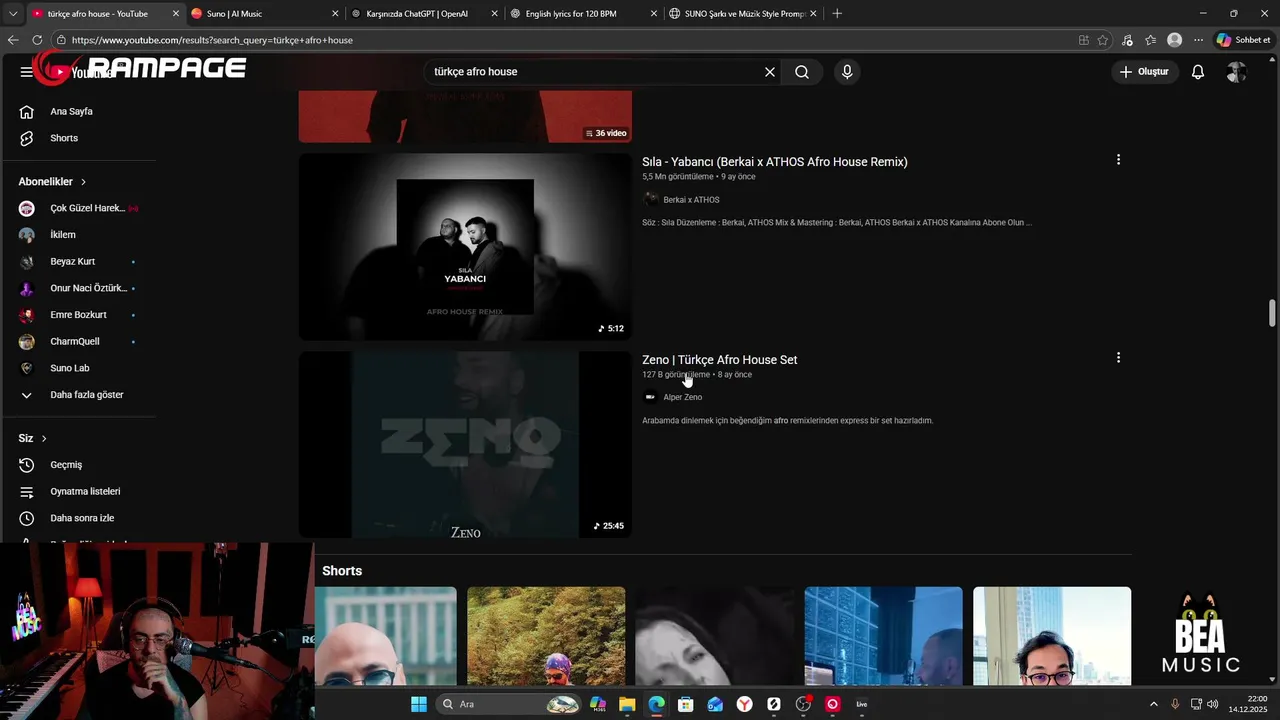
Task: Open the YouTube hamburger guide menu
Action: click(26, 72)
